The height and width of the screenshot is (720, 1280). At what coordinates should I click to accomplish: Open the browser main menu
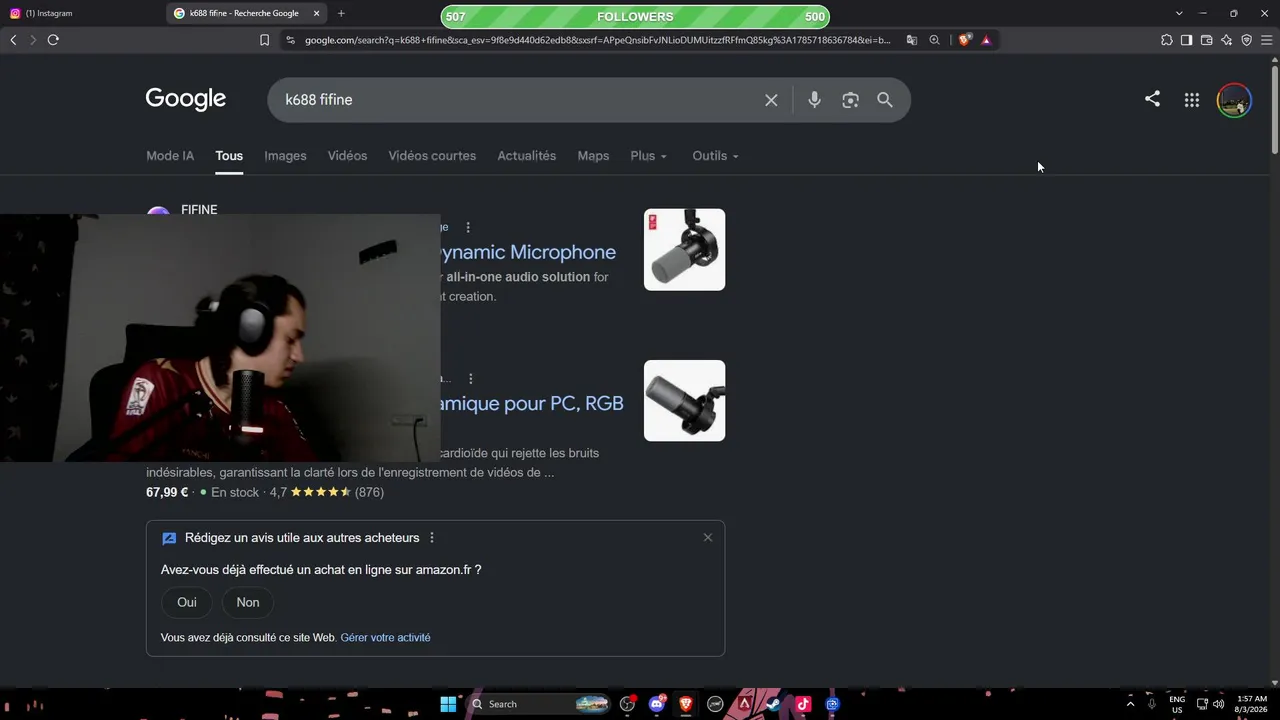[1266, 40]
